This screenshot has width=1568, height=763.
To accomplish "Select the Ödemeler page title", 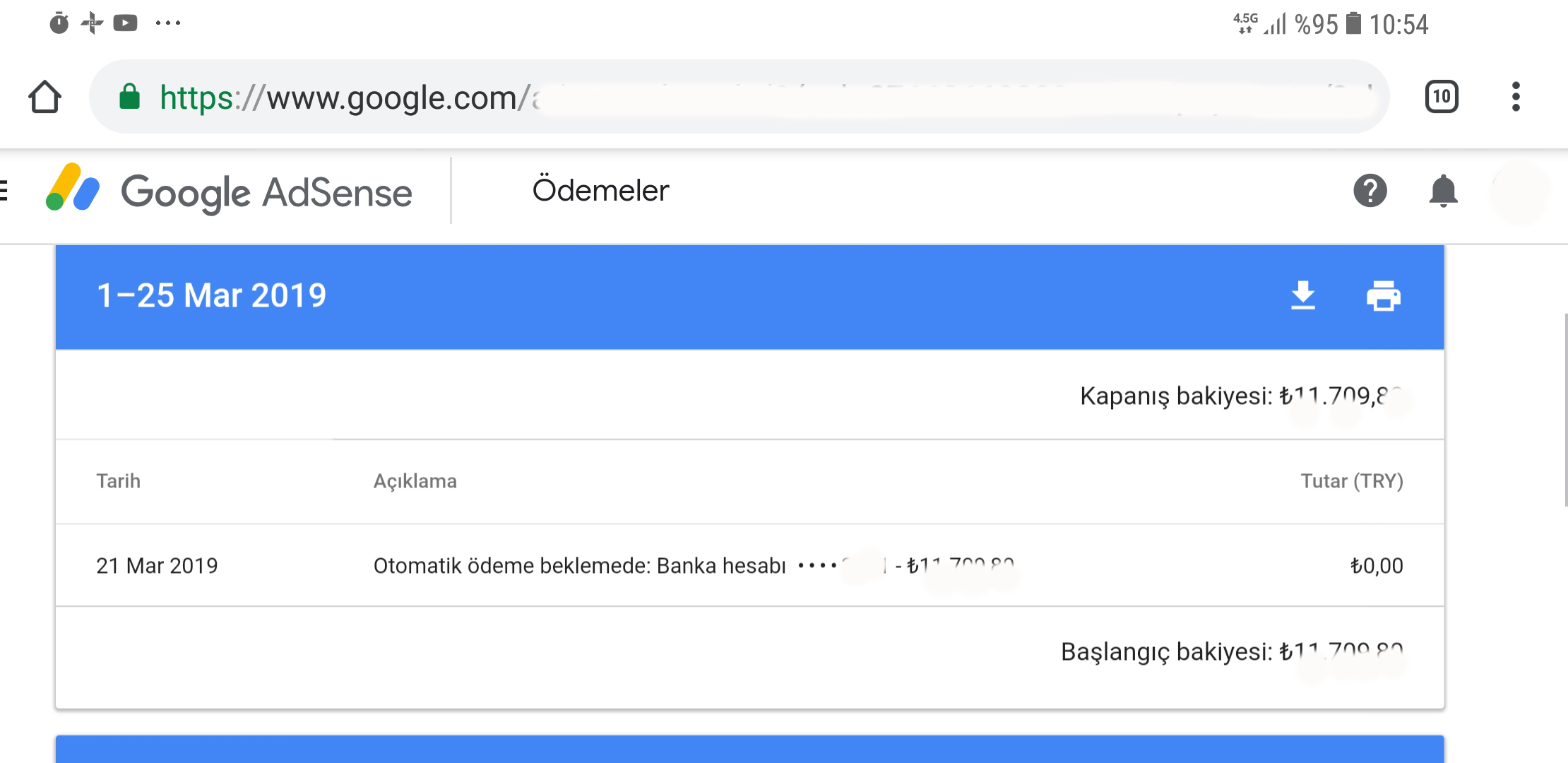I will [x=600, y=191].
